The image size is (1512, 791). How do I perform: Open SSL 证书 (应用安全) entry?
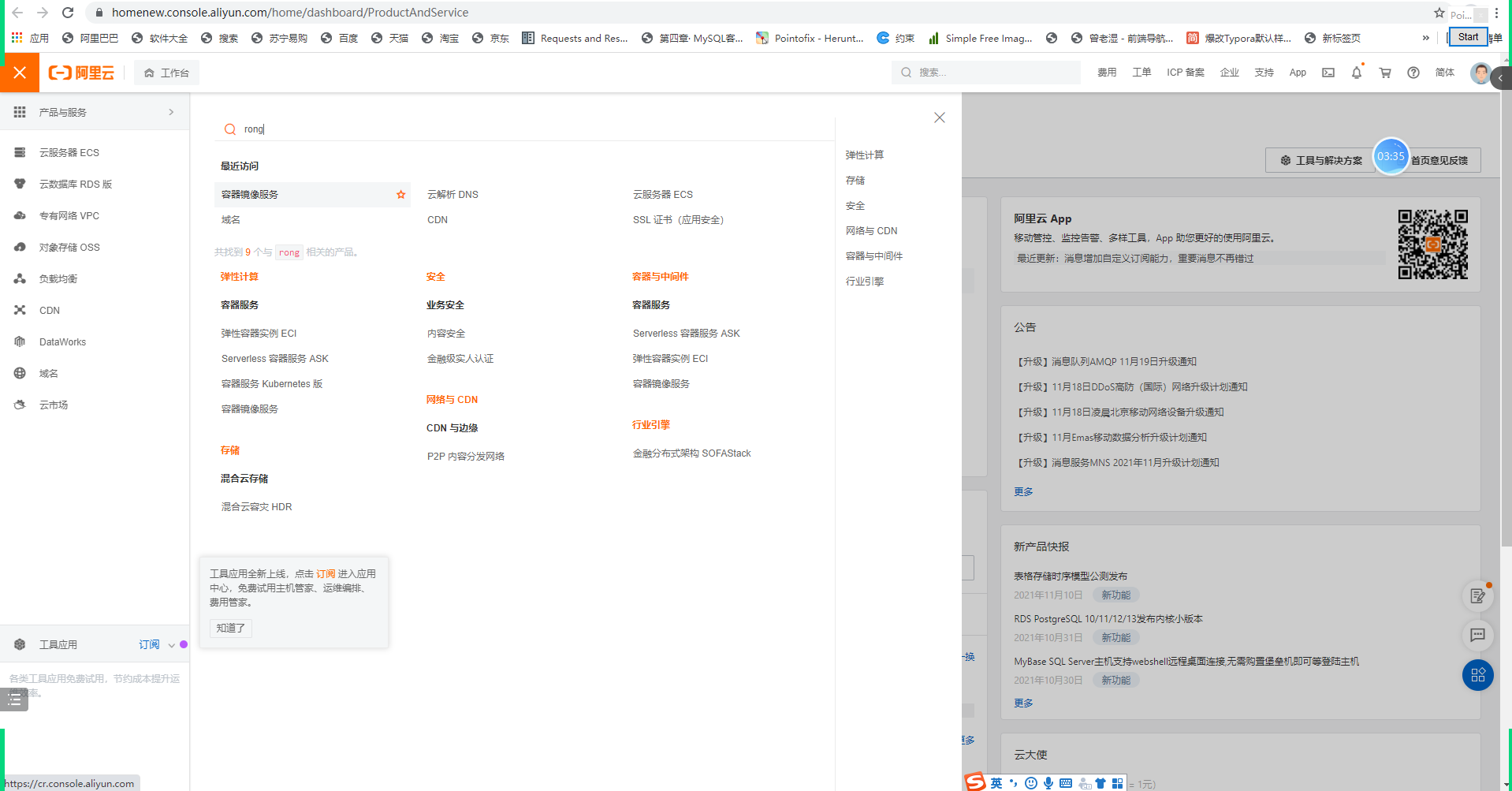point(678,220)
